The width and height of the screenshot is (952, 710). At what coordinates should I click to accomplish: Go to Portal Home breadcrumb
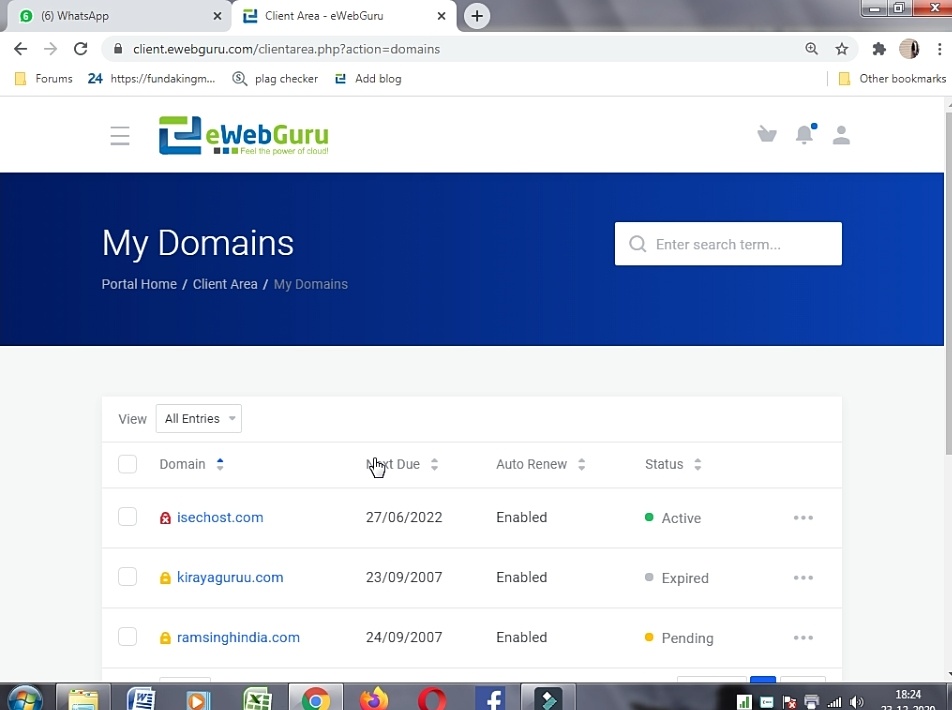point(139,284)
